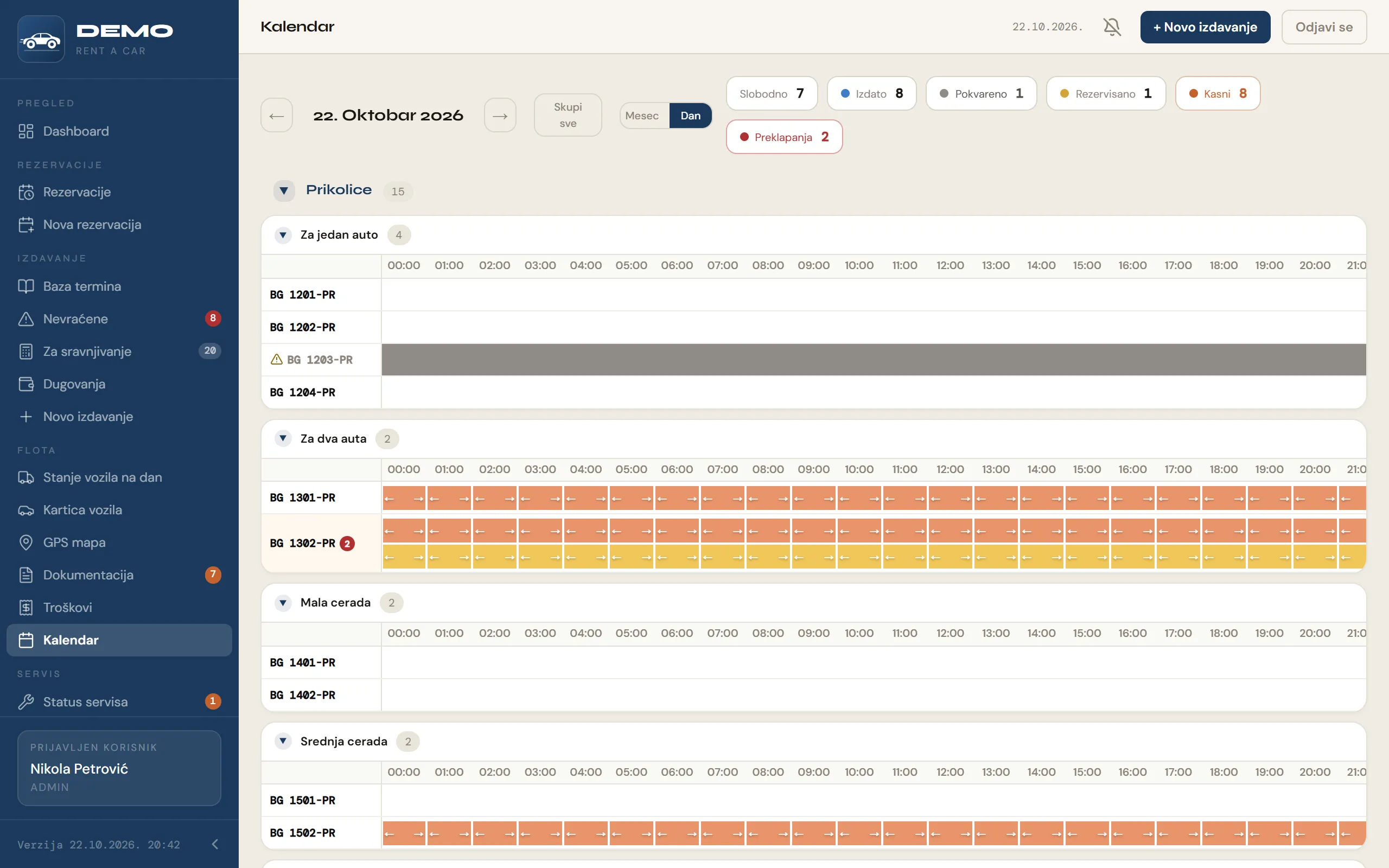Toggle the Pokvareno status filter

point(981,93)
